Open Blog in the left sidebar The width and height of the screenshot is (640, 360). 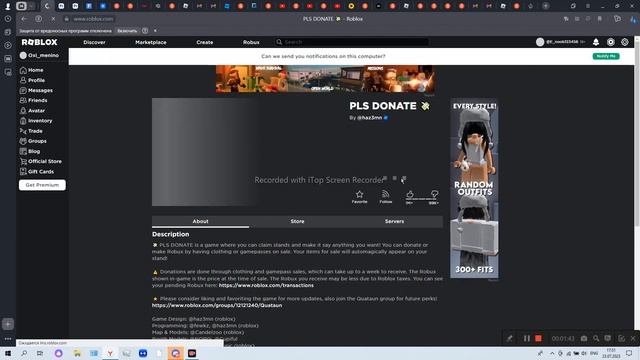pos(30,151)
